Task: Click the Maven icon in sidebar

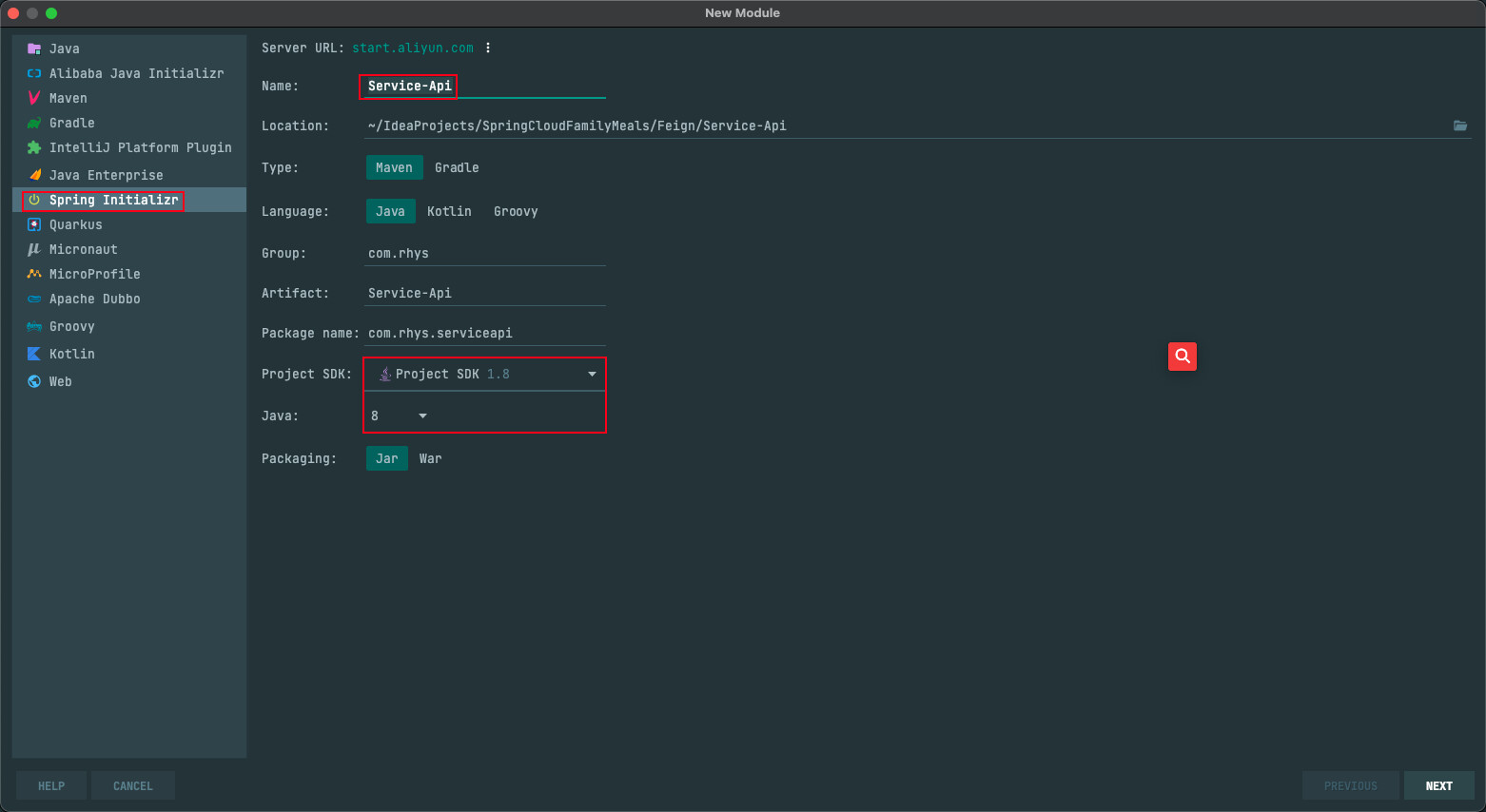Action: (34, 98)
